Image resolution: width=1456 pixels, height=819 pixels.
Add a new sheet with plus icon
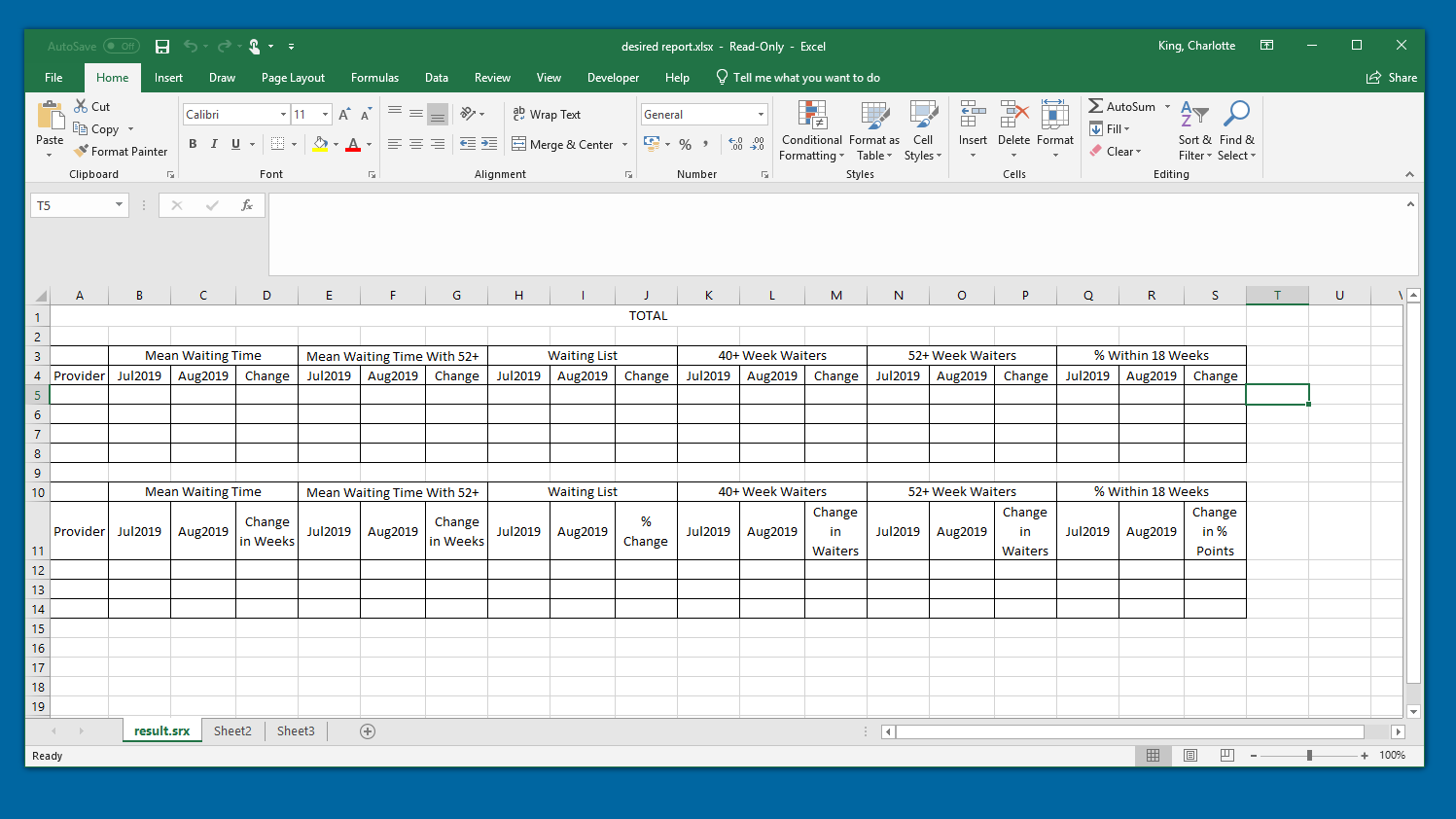click(368, 731)
